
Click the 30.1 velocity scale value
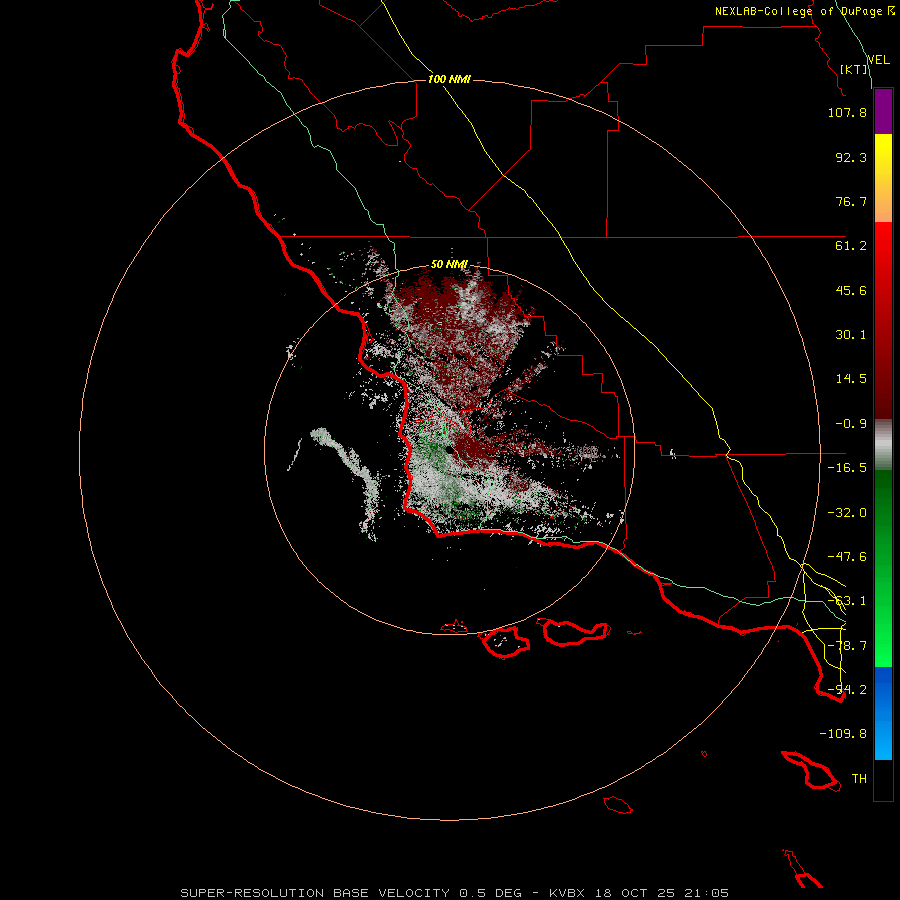pyautogui.click(x=851, y=335)
